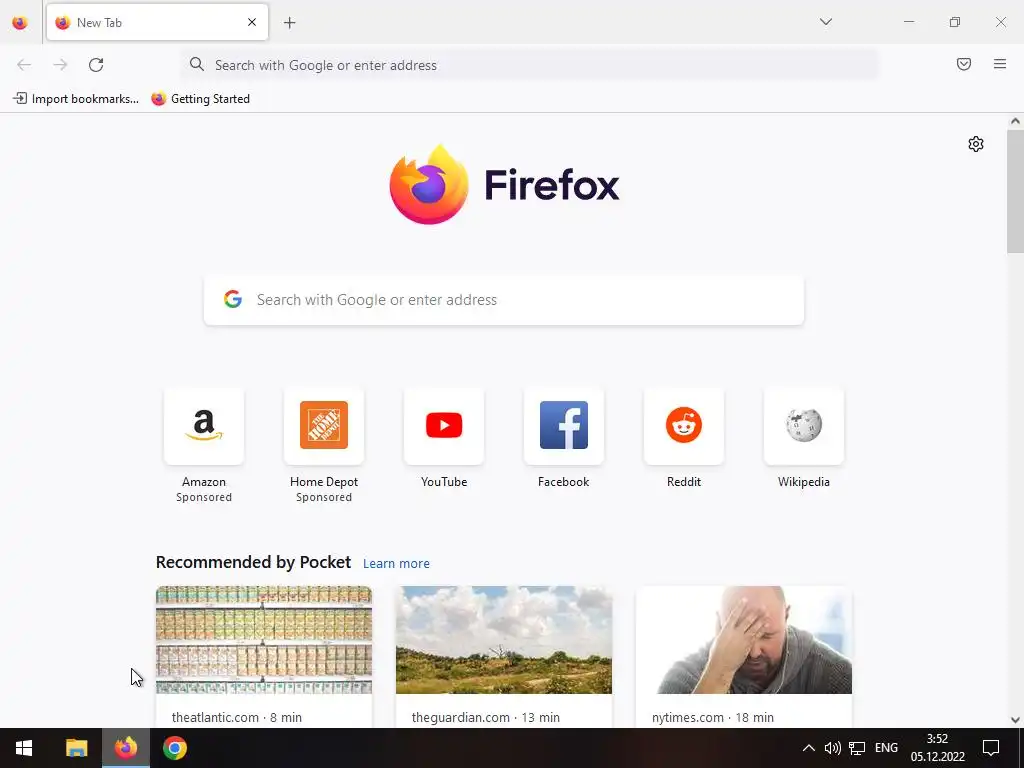Click the address bar search field
1024x768 pixels.
529,65
